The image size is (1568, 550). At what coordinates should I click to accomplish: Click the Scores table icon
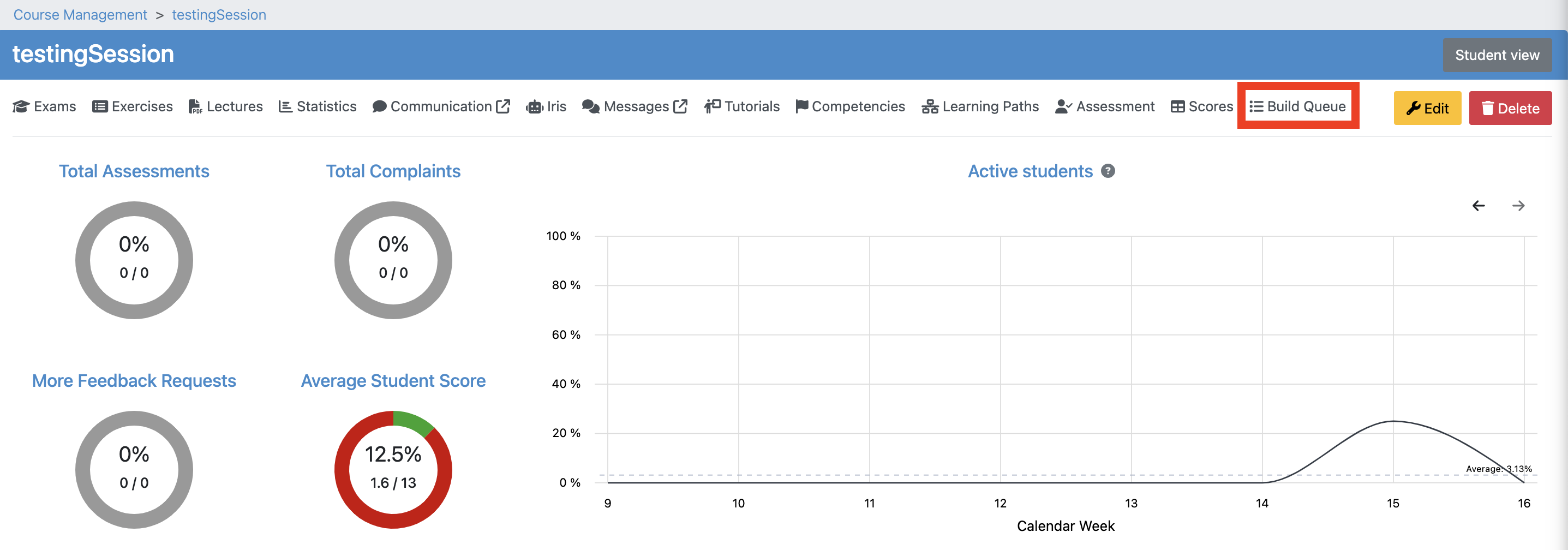(x=1178, y=106)
